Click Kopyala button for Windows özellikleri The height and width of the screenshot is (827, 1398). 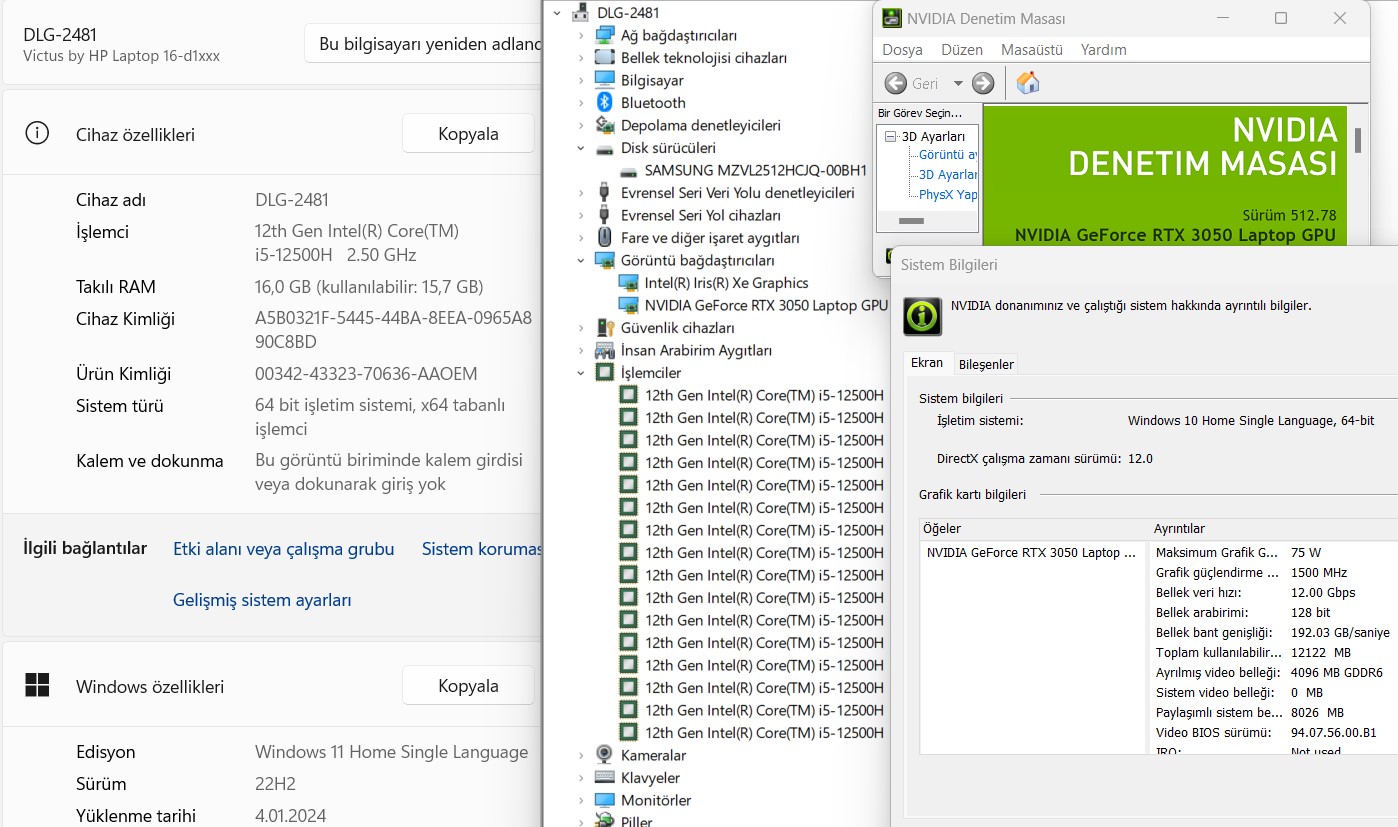(x=468, y=685)
